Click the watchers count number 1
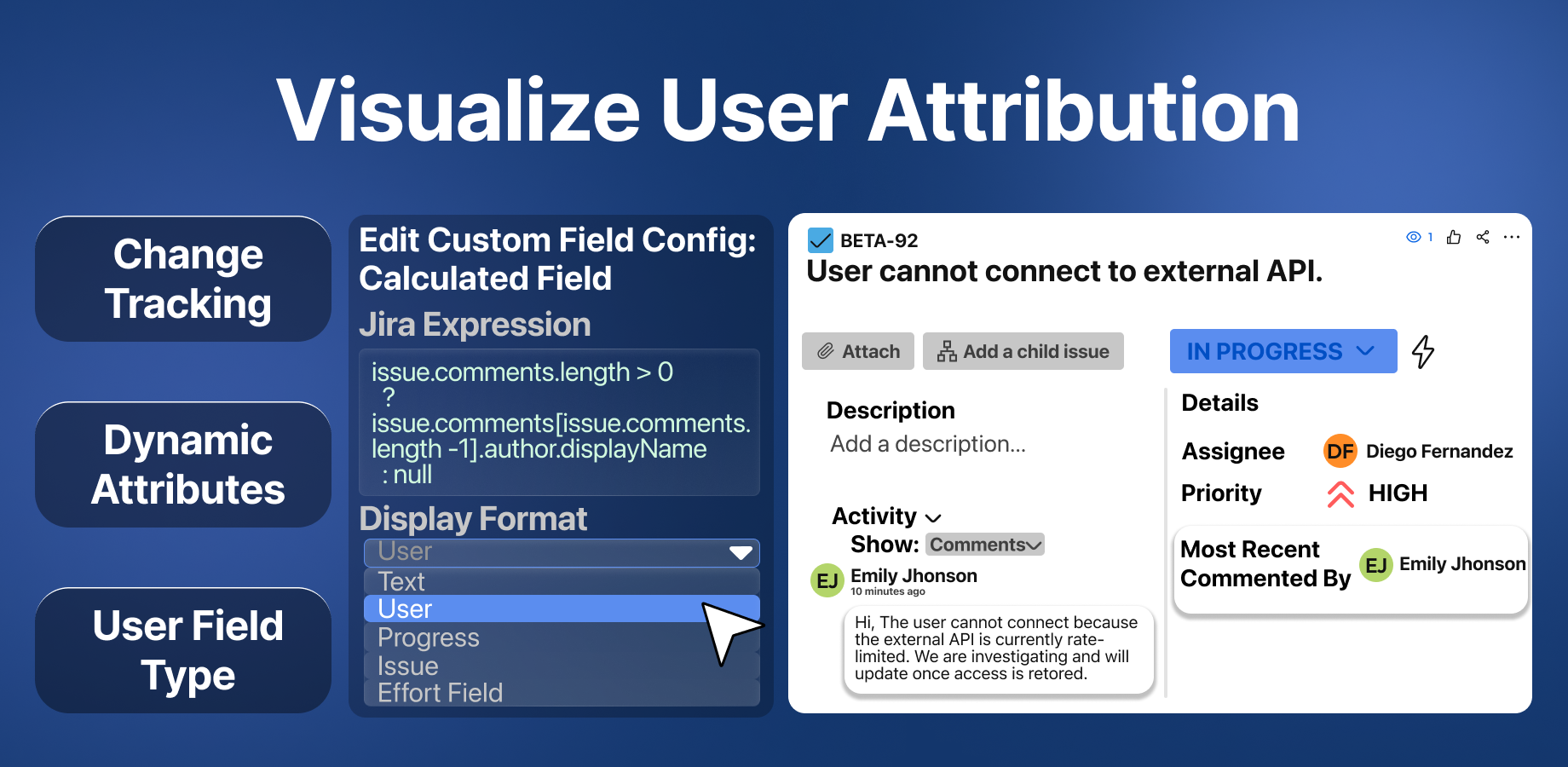Image resolution: width=1568 pixels, height=767 pixels. 1430,237
